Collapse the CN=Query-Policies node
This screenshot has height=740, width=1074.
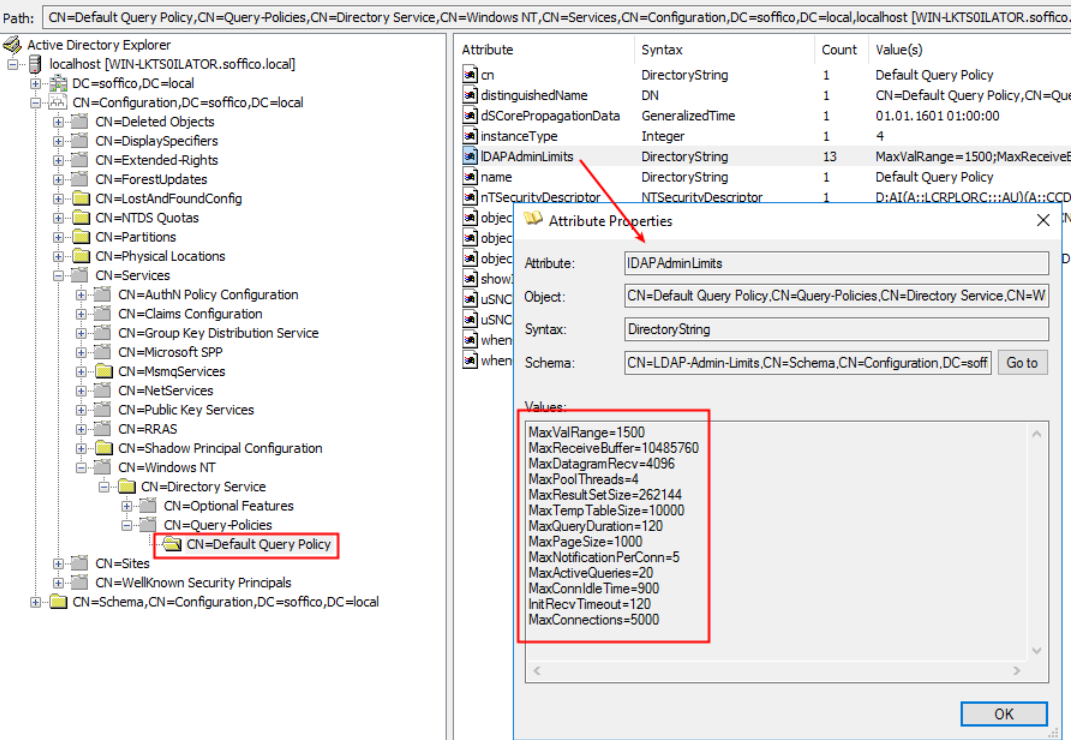point(127,525)
